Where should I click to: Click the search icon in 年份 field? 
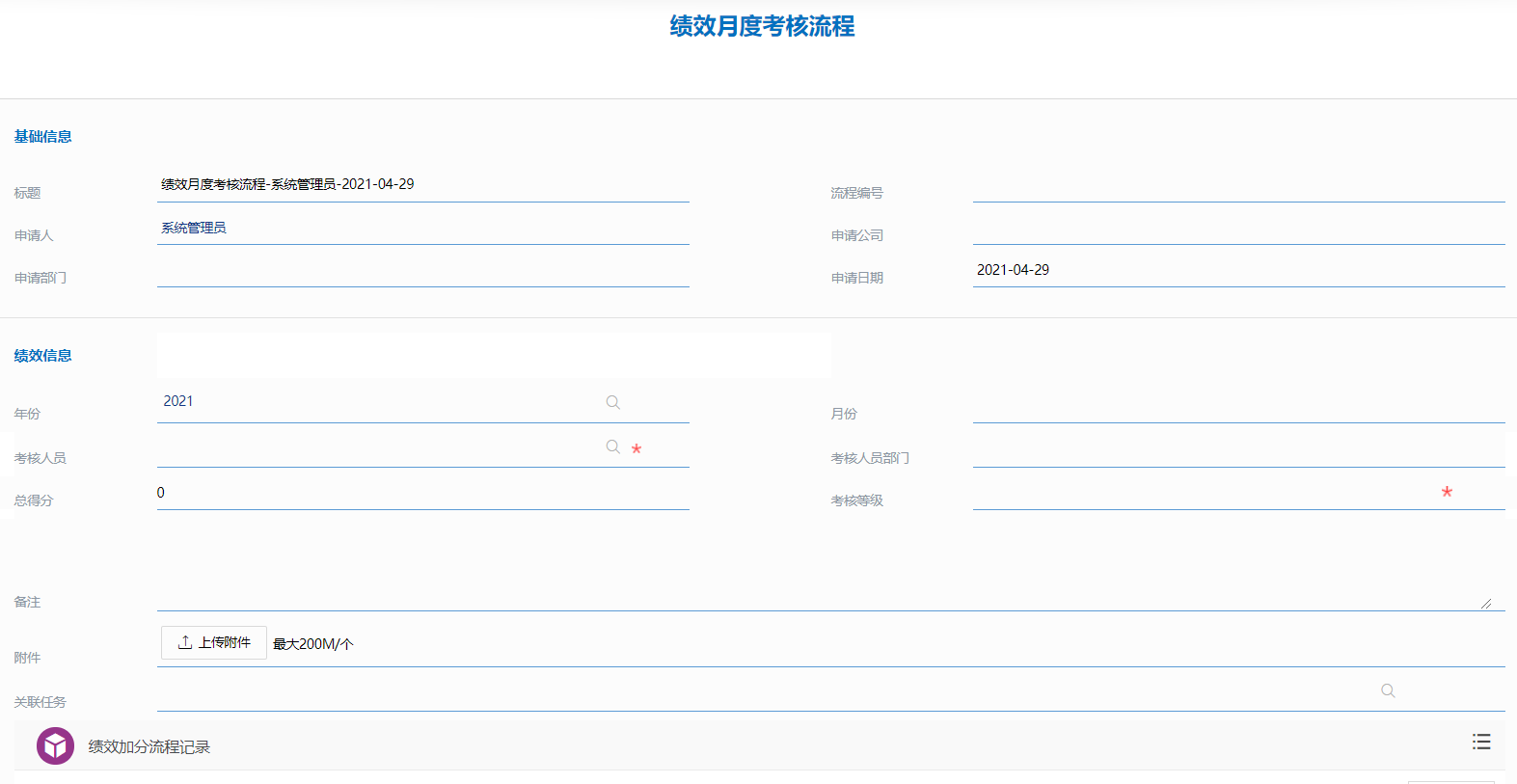coord(612,402)
